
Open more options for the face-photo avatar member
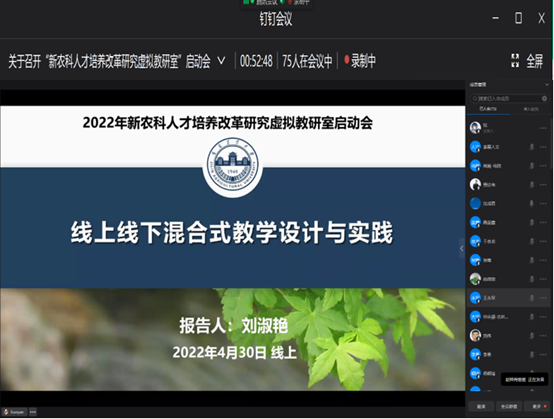pyautogui.click(x=543, y=336)
